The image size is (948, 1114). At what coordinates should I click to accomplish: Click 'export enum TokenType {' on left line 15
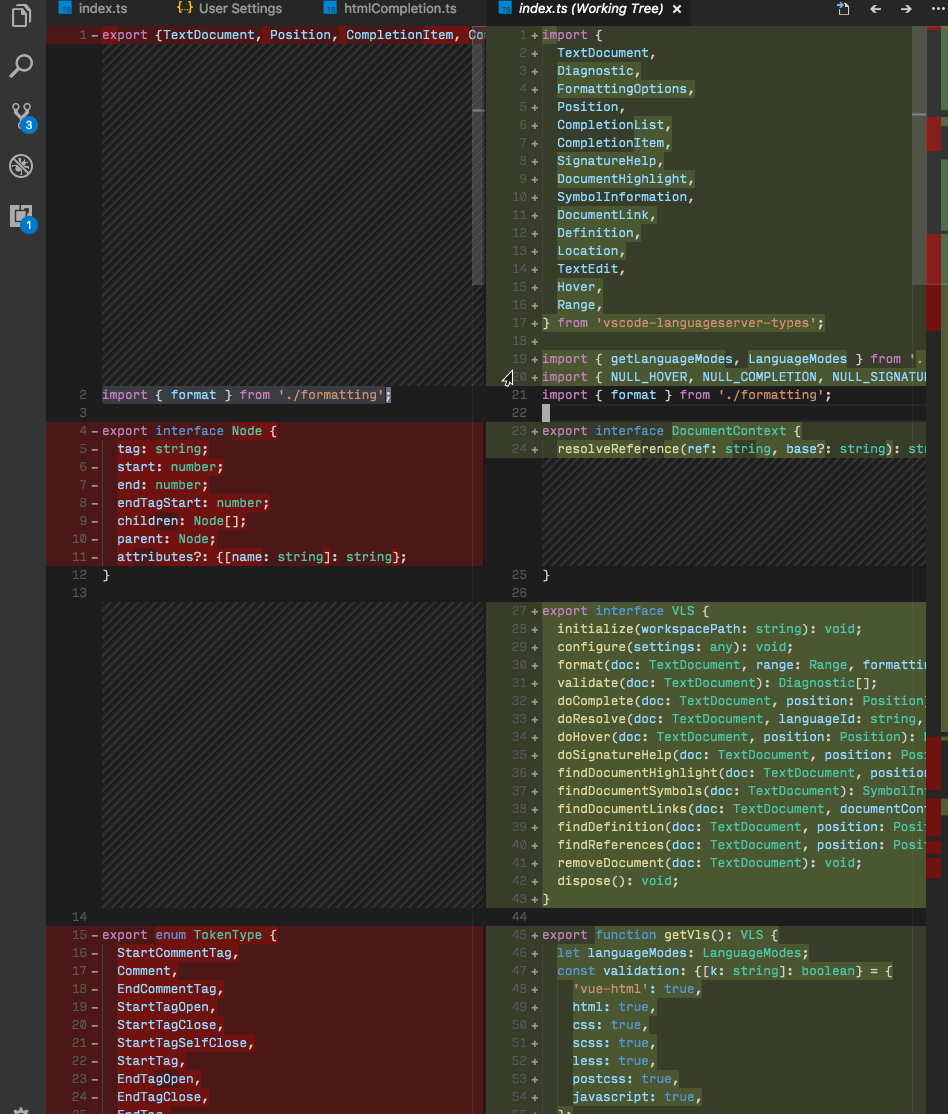(189, 935)
